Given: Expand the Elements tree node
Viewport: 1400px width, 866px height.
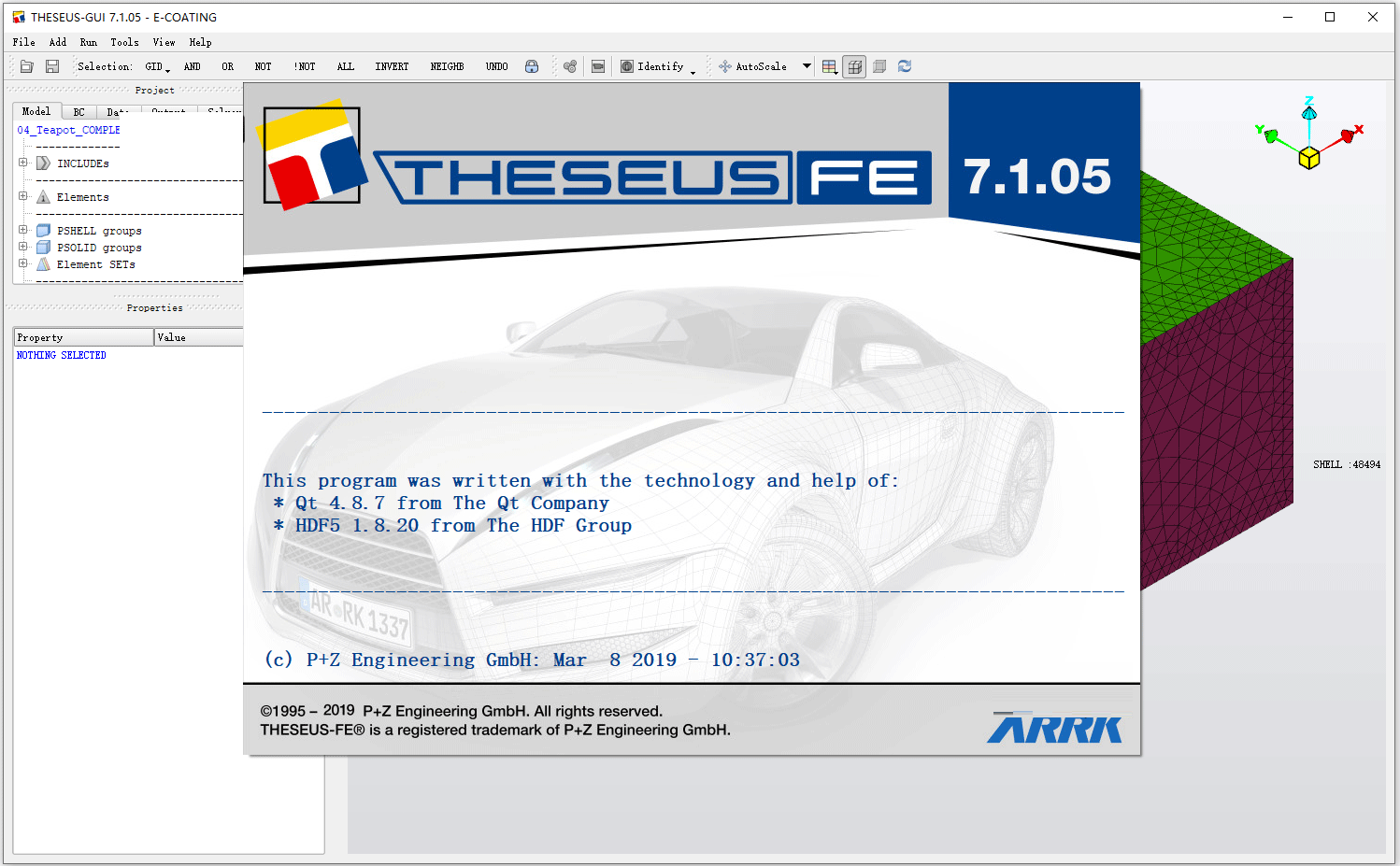Looking at the screenshot, I should pyautogui.click(x=22, y=196).
